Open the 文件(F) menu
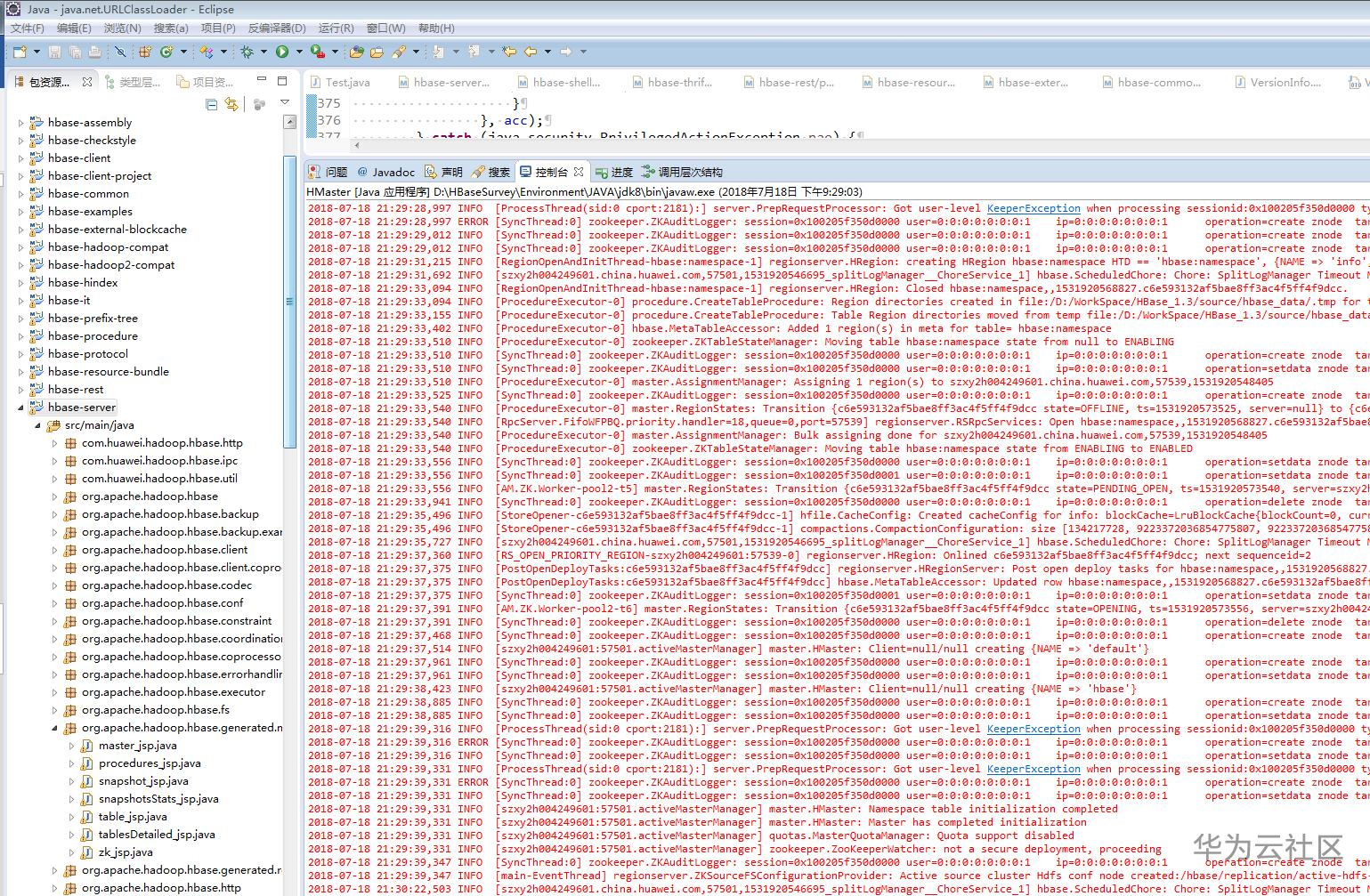This screenshot has height=896, width=1370. 28,28
